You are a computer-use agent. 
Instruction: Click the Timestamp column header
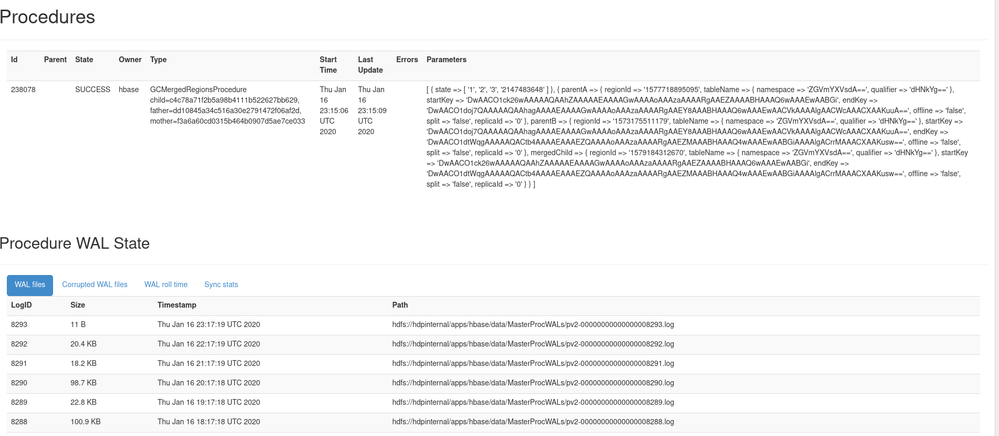point(177,305)
